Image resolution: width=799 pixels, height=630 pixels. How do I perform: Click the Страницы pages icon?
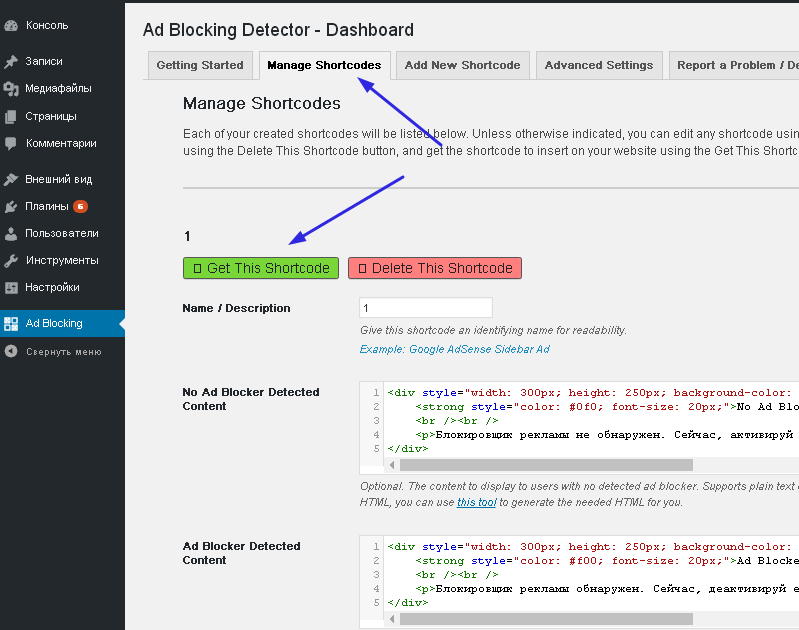(x=11, y=116)
